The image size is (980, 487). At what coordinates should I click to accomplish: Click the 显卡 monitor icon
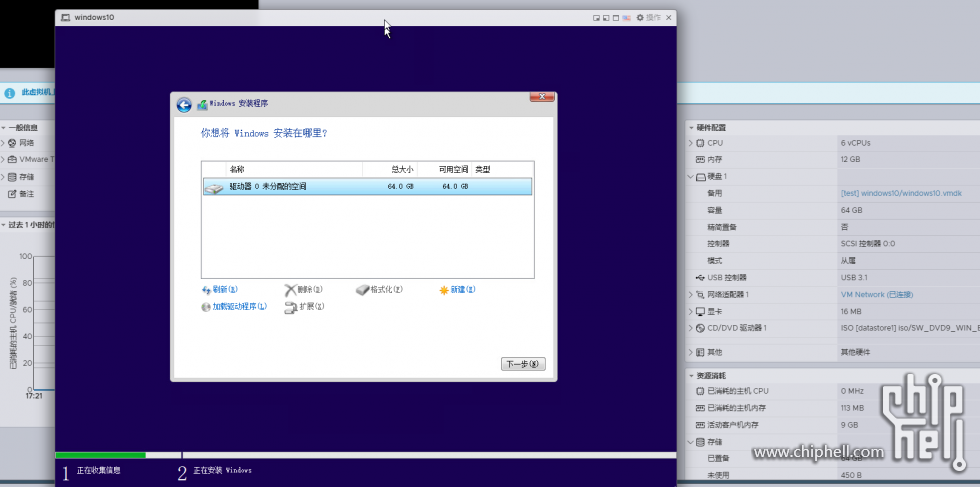[700, 311]
